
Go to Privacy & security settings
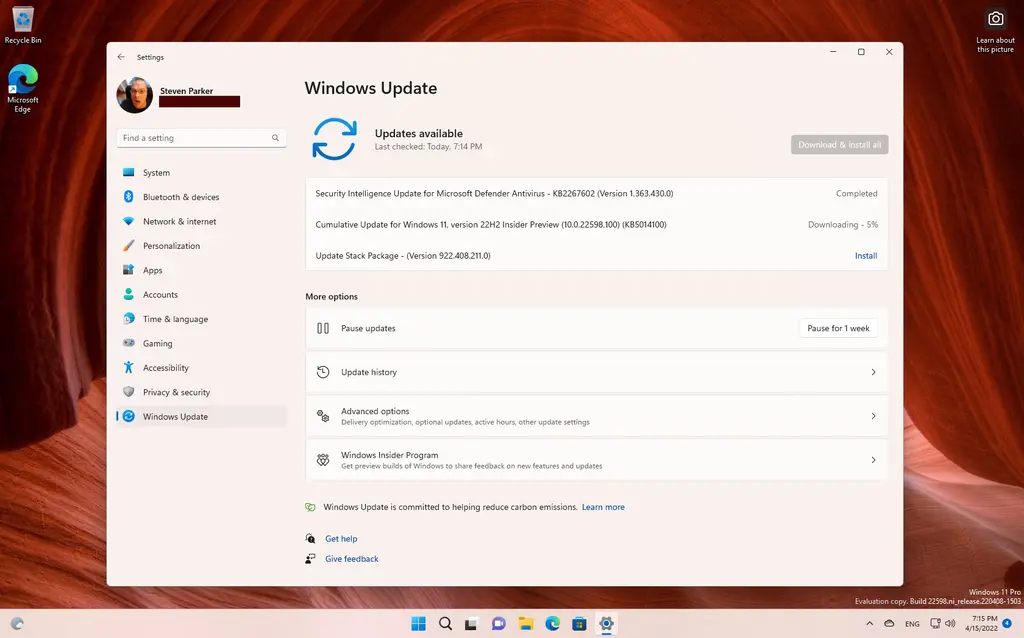coord(176,392)
